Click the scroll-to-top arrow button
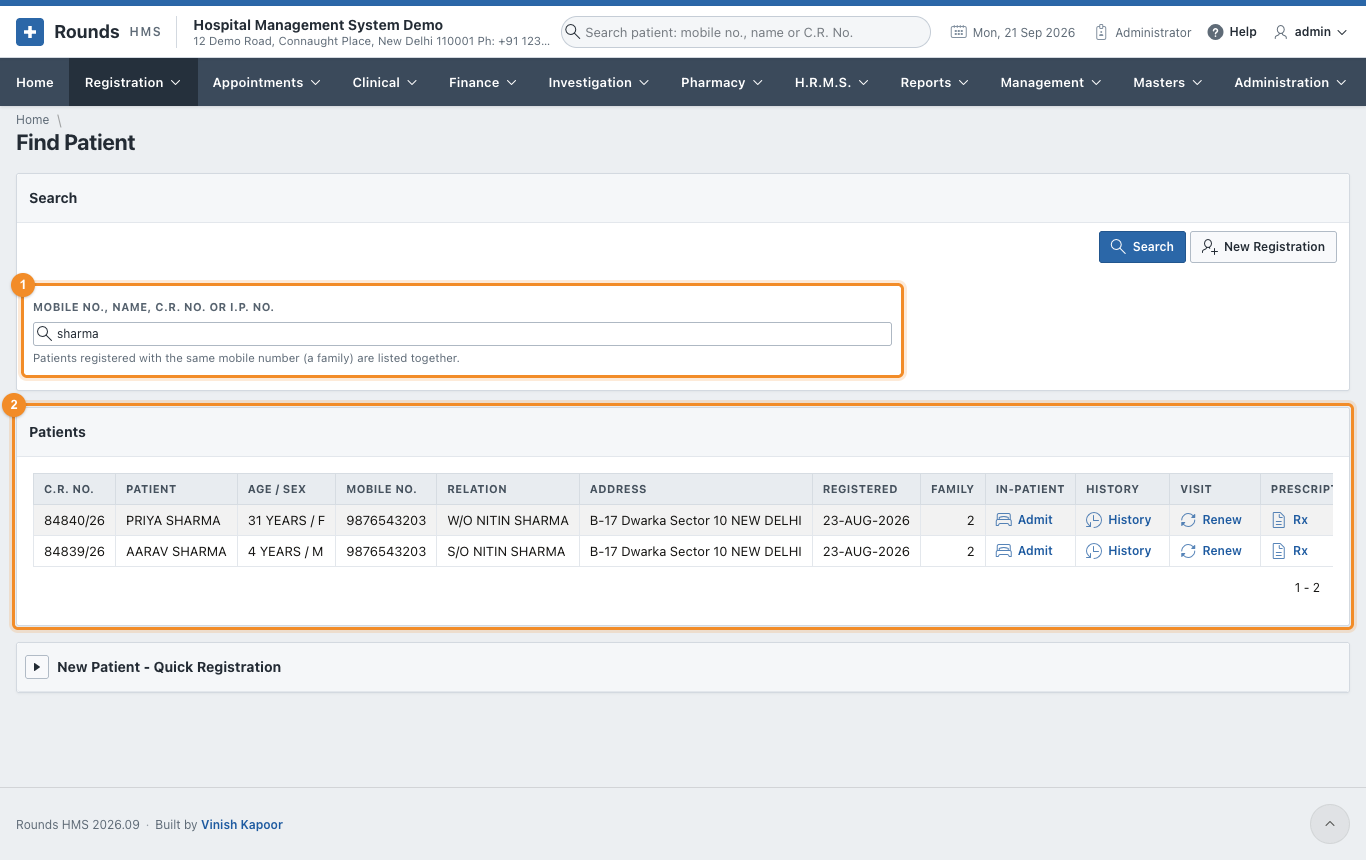1366x860 pixels. click(x=1330, y=824)
